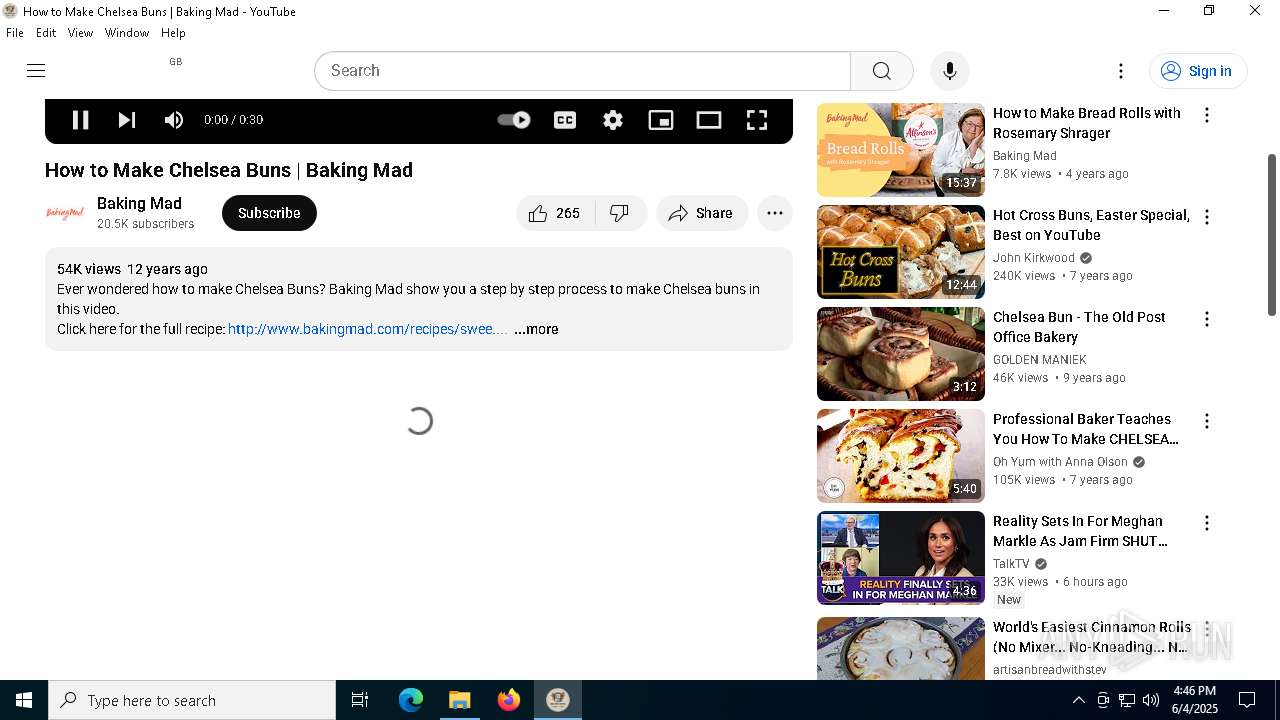Open World's Easiest Cinnamon Rolls video title

[1092, 637]
